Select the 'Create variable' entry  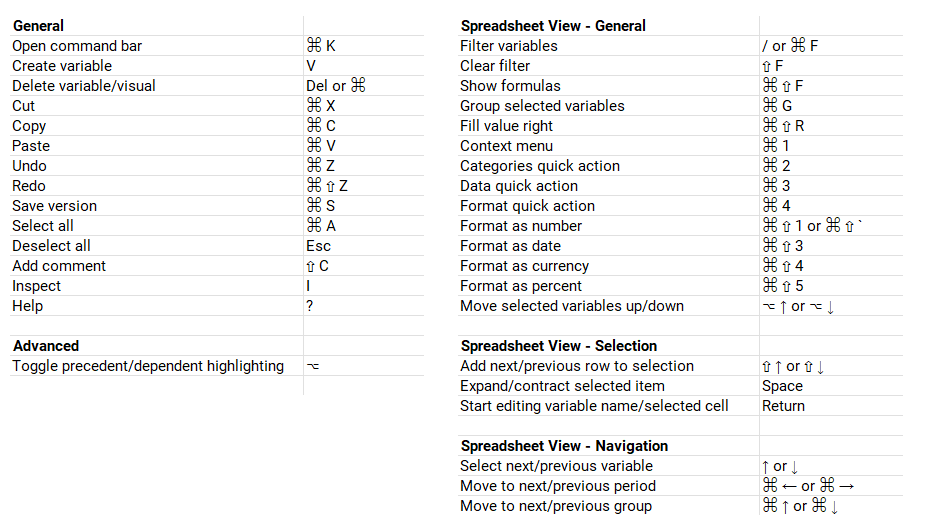62,66
